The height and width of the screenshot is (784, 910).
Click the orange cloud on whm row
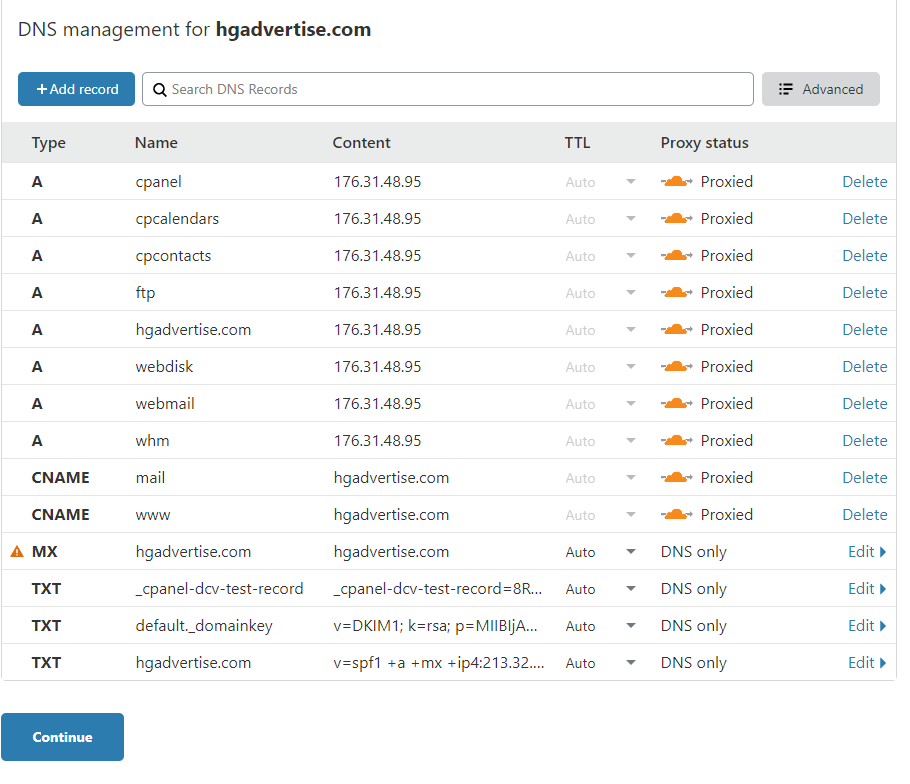(677, 441)
